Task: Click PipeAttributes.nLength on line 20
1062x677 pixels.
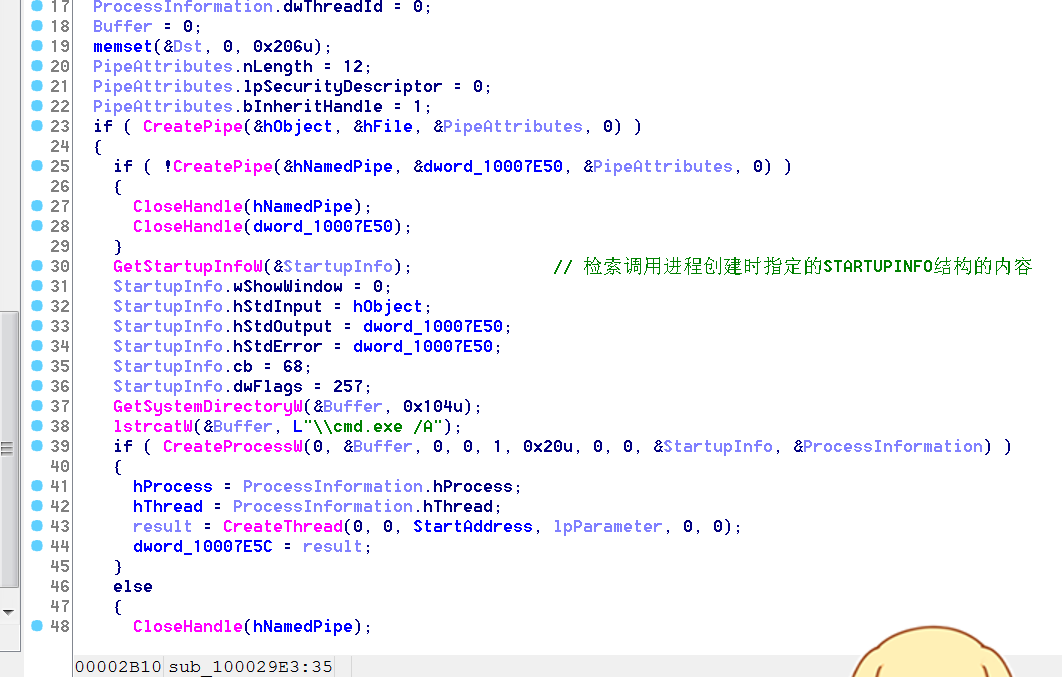Action: [203, 67]
